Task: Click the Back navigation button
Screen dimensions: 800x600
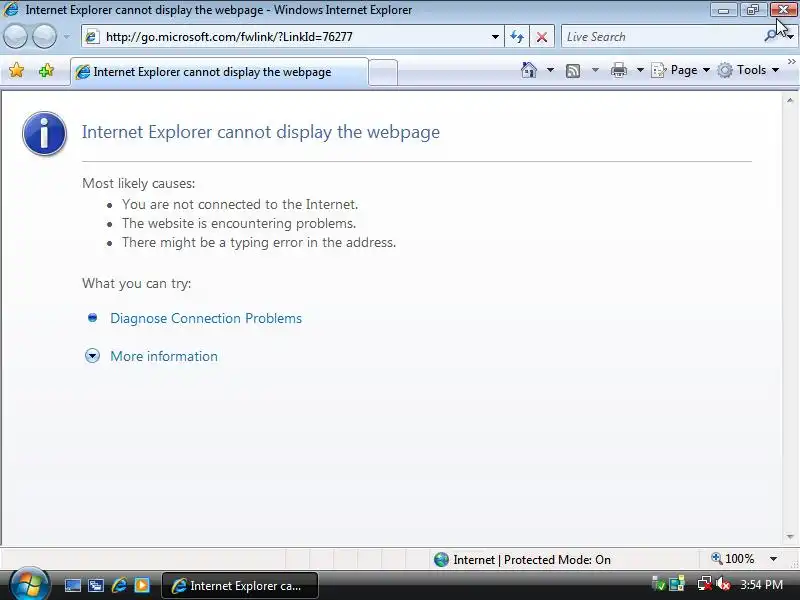Action: pos(15,37)
